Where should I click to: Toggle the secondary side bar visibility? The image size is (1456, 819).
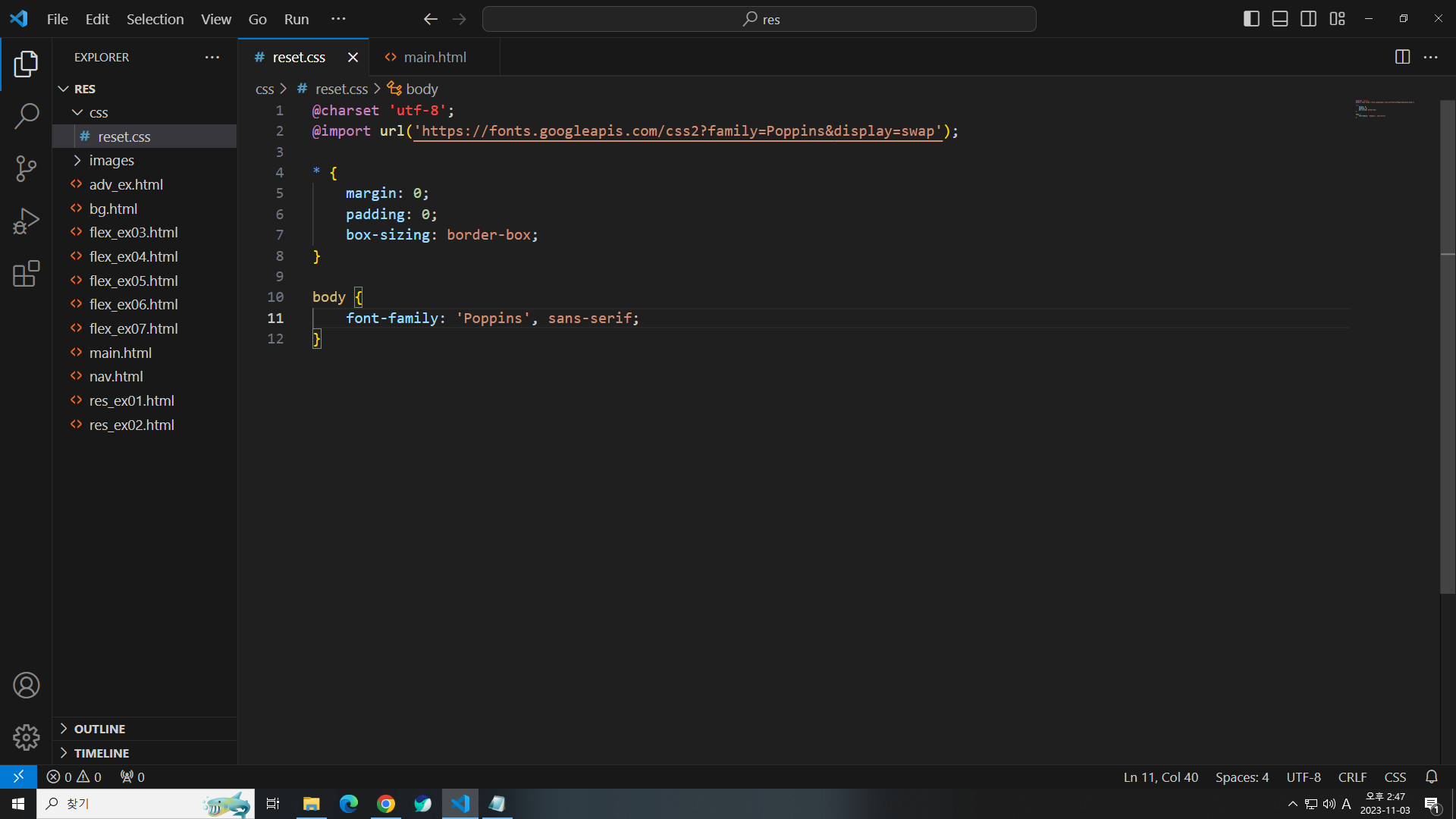[x=1308, y=19]
